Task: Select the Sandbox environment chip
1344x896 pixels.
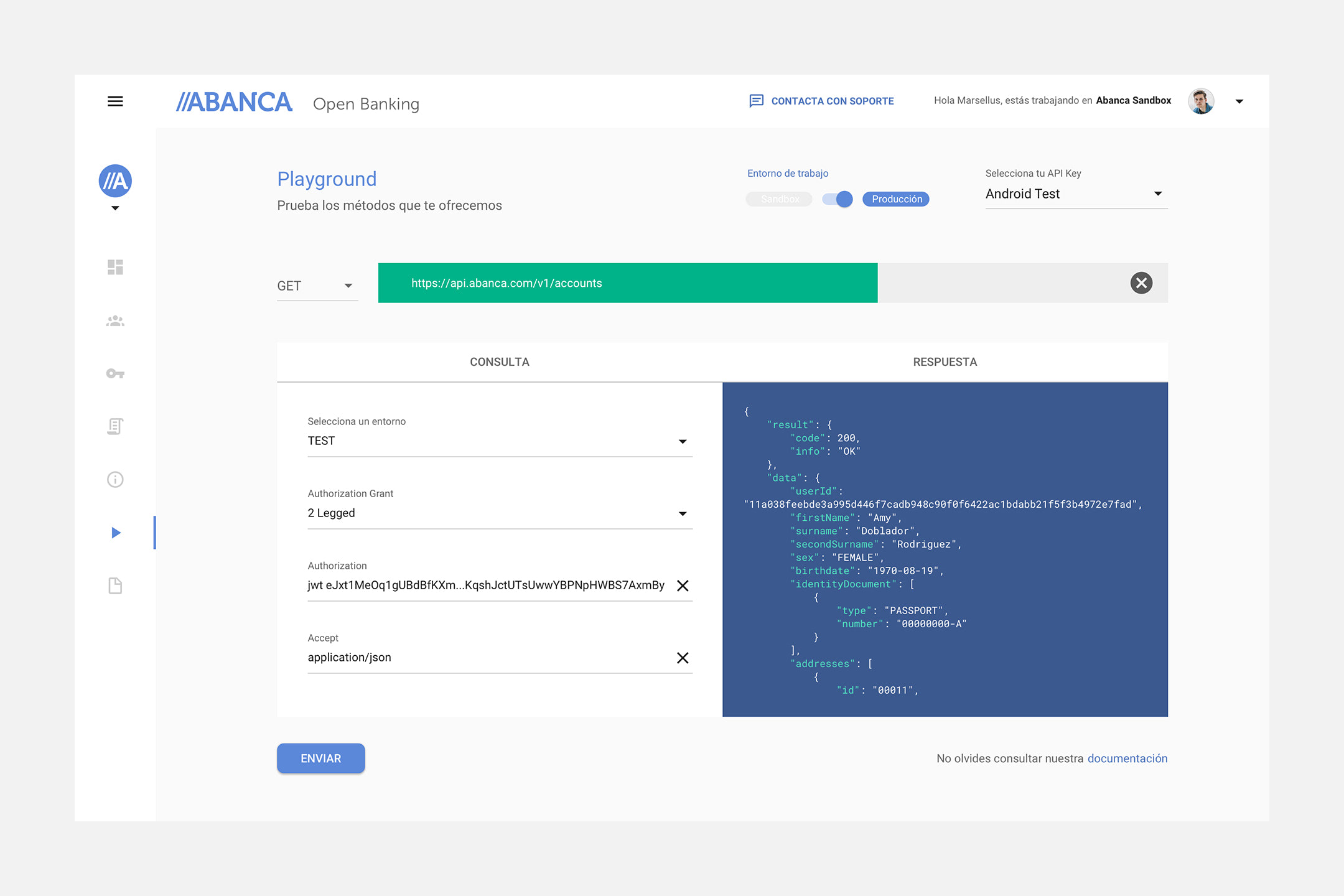Action: (780, 199)
